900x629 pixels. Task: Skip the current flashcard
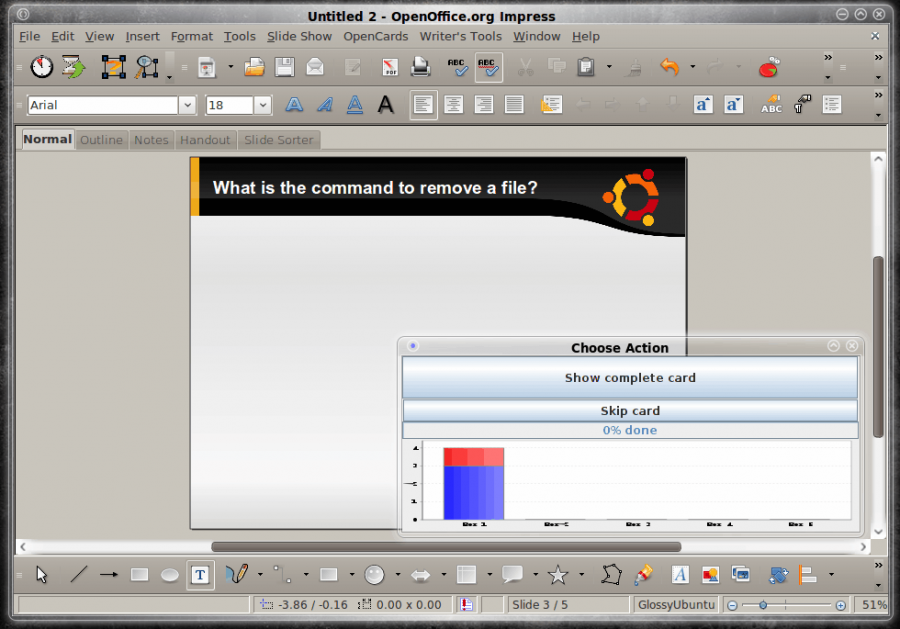tap(630, 410)
